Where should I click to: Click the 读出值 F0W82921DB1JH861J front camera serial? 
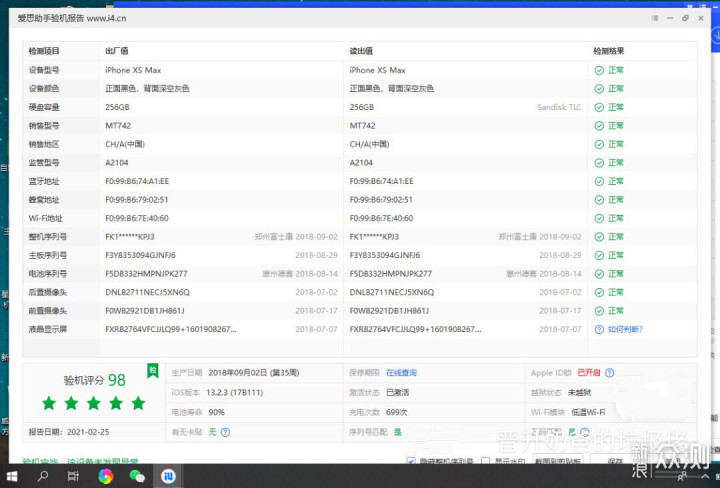389,311
